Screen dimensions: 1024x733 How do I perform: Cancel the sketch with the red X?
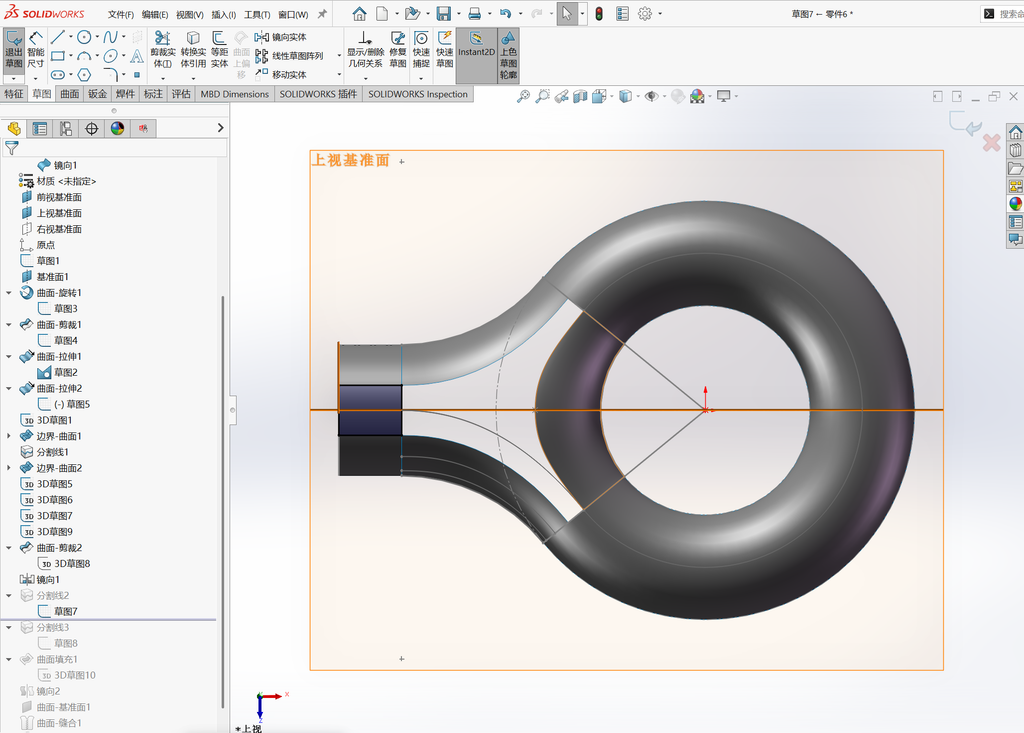point(991,142)
